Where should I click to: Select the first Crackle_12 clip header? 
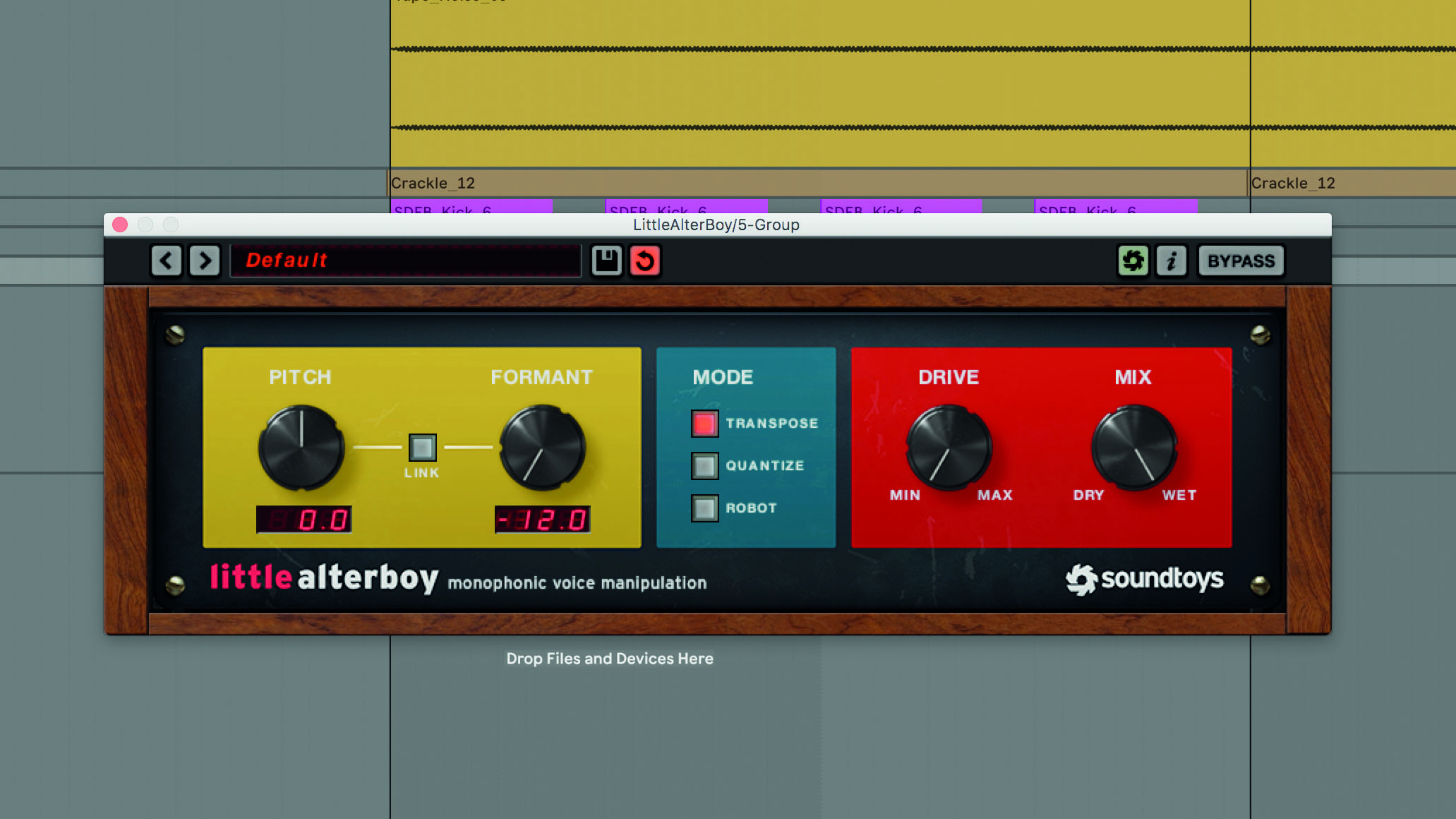click(x=818, y=183)
